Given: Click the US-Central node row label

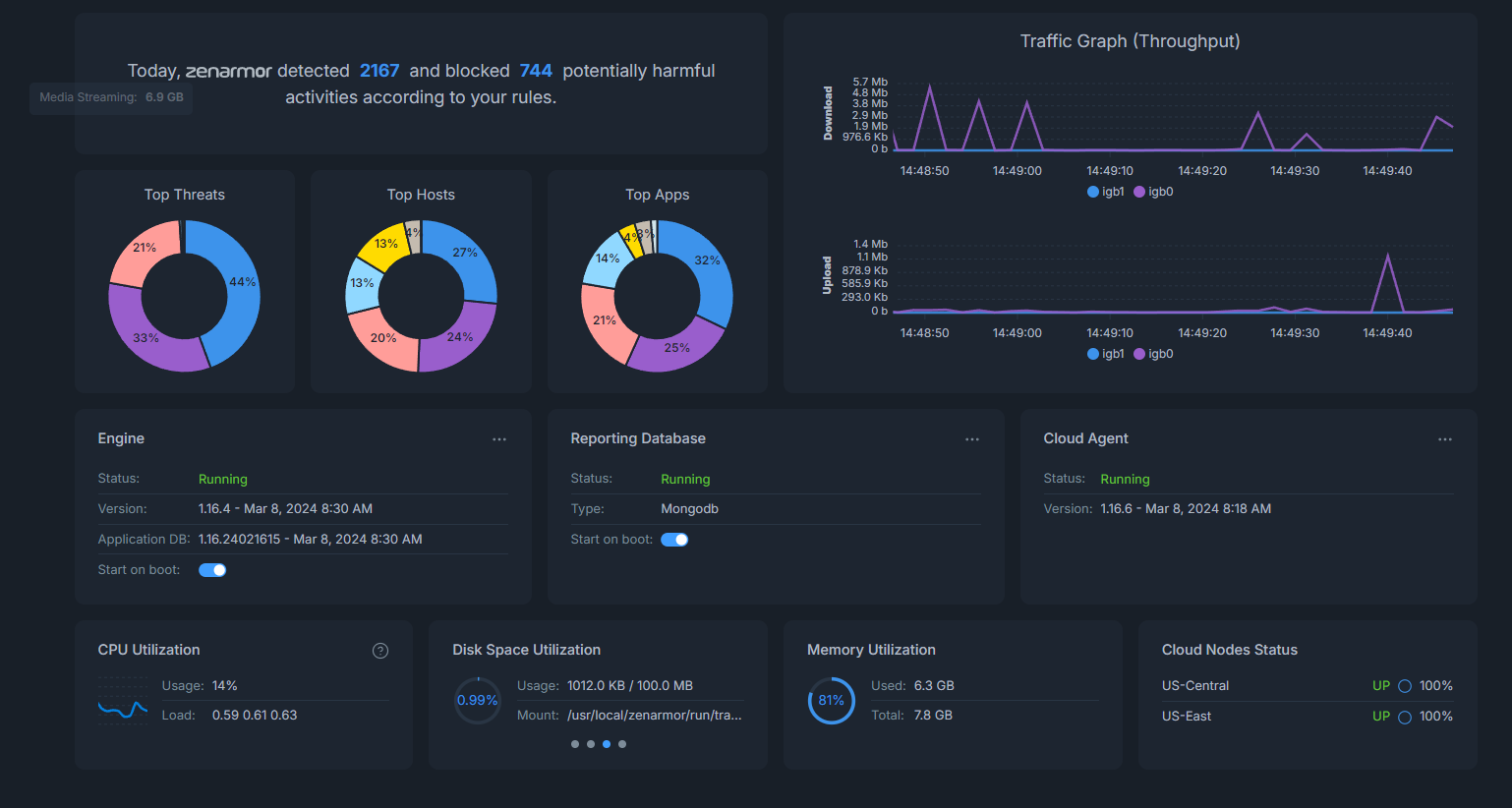Looking at the screenshot, I should pos(1195,686).
